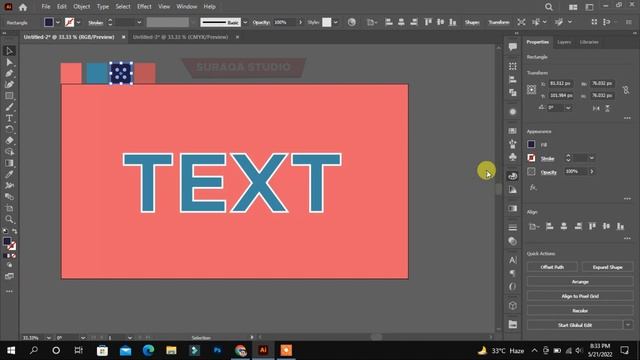Show more options in Transform section

tap(627, 118)
